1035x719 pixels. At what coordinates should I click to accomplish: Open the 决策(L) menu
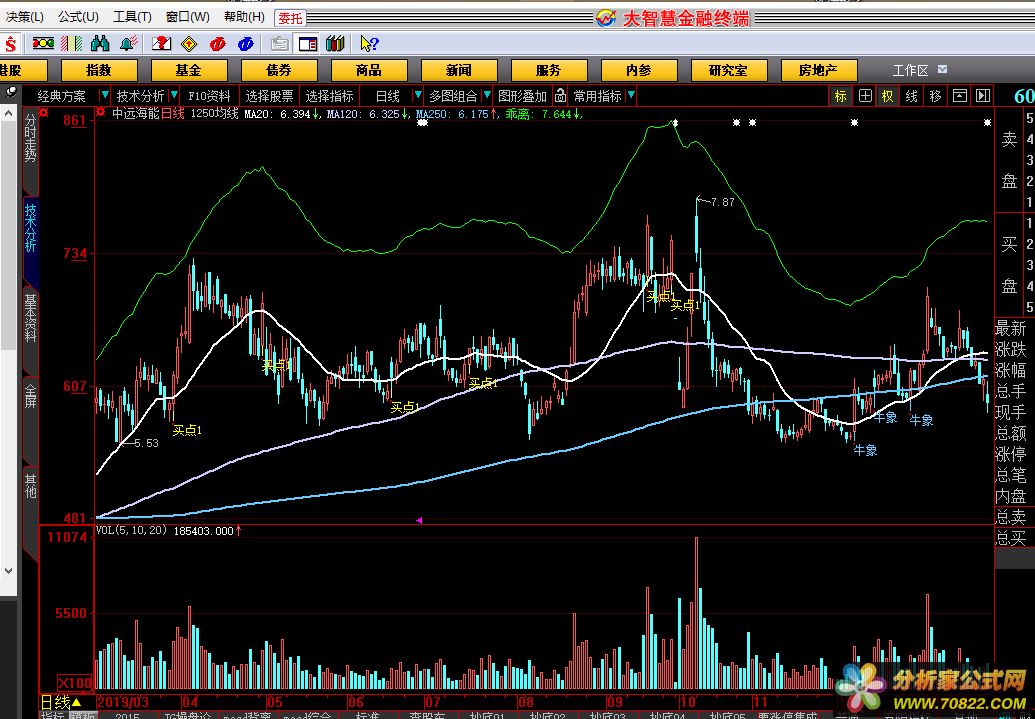23,17
